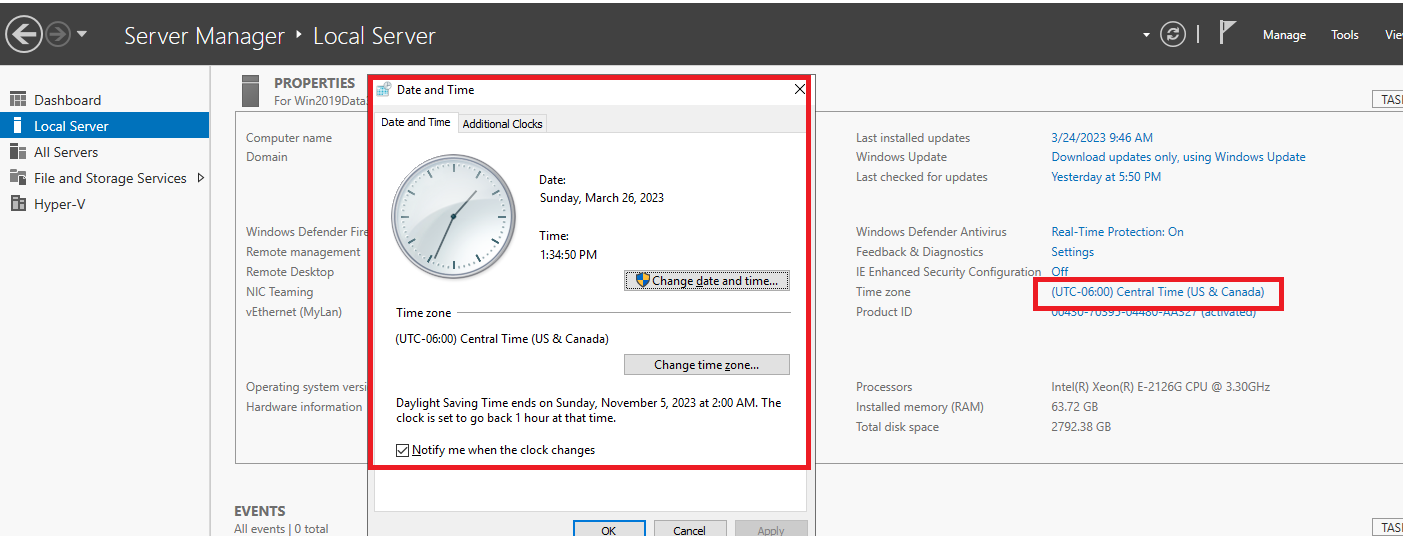Open File and Storage Services
The height and width of the screenshot is (536, 1403).
tap(104, 178)
